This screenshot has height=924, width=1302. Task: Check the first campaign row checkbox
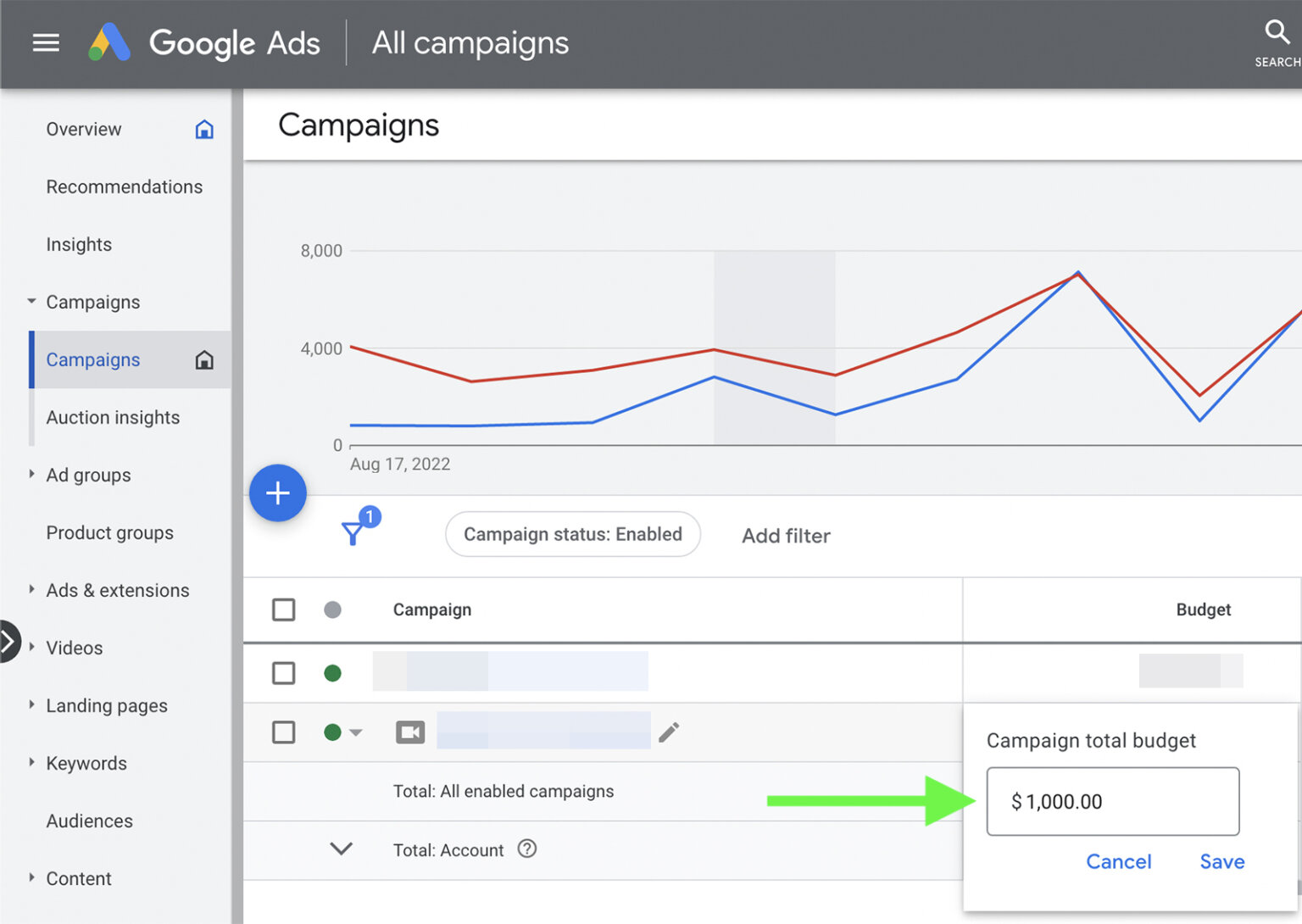click(283, 672)
